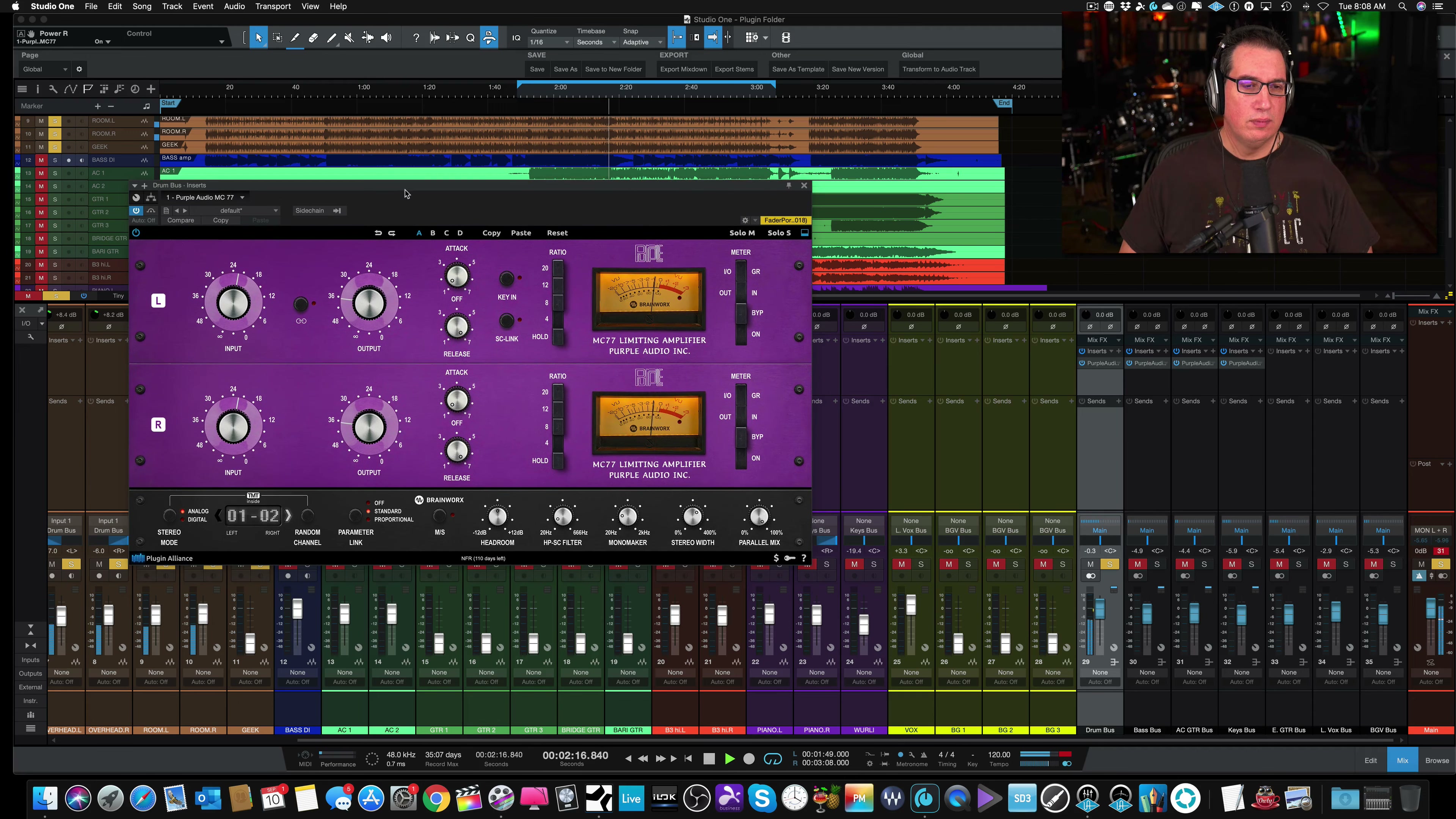Image resolution: width=1456 pixels, height=819 pixels.
Task: Toggle the loop active button
Action: pyautogui.click(x=772, y=759)
